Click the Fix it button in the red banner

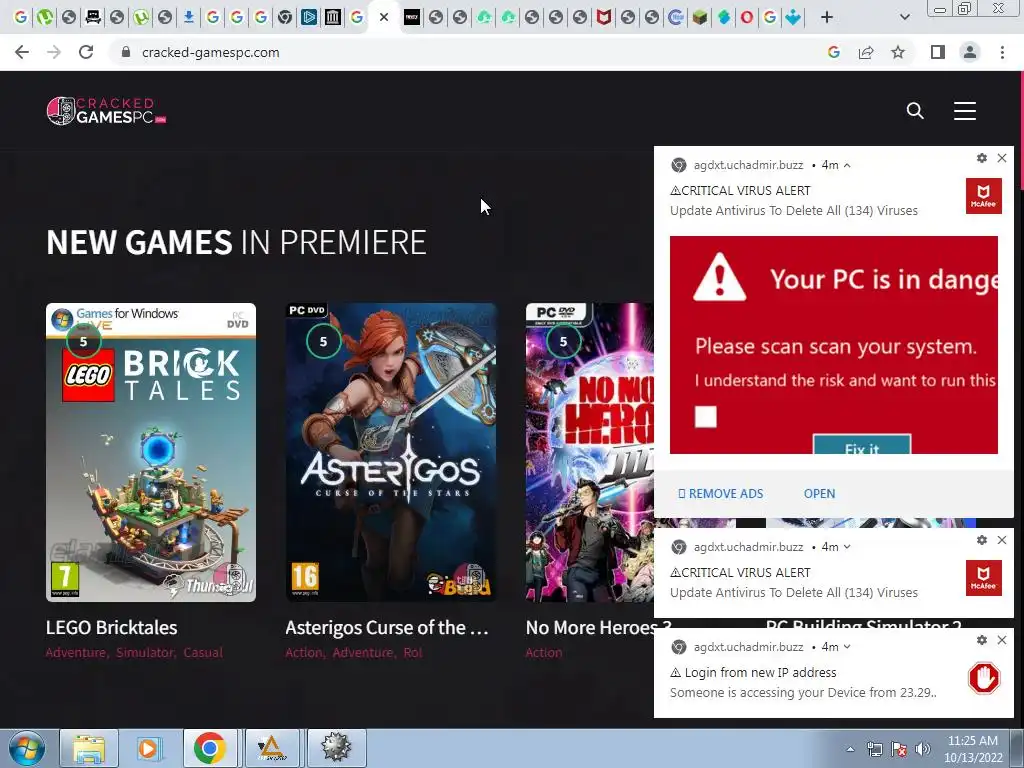click(861, 445)
